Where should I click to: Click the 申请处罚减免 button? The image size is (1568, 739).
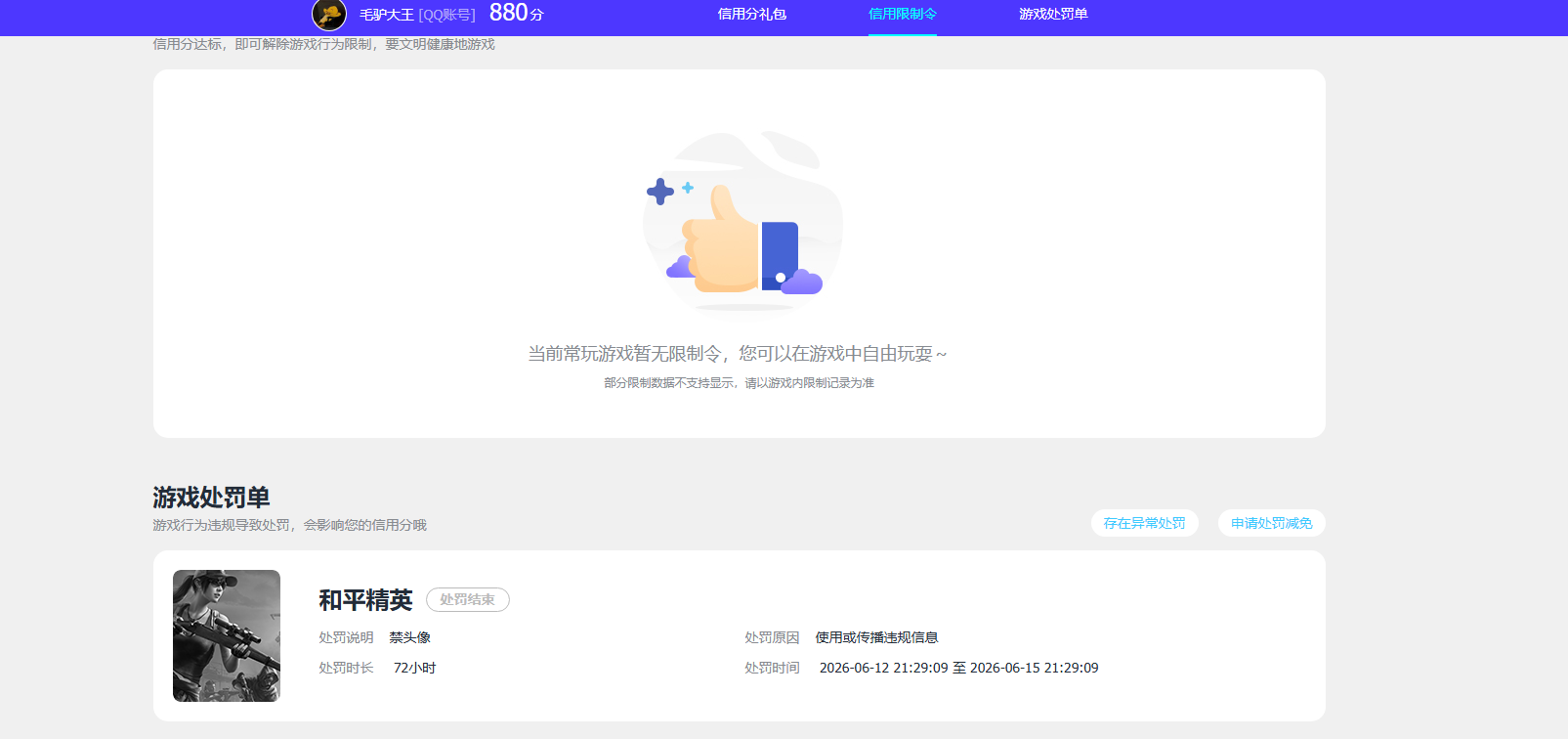(x=1272, y=523)
